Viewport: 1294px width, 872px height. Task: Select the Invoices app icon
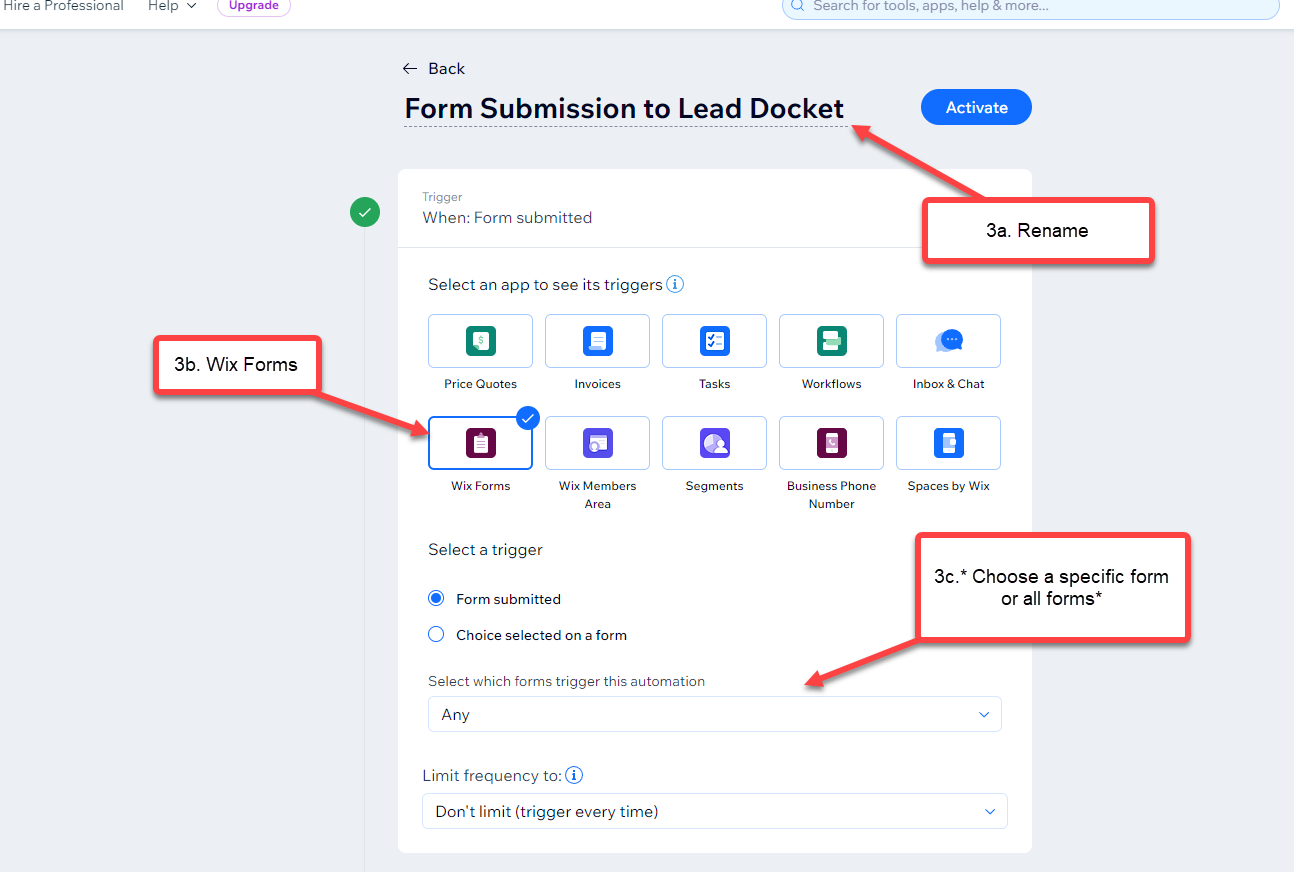click(x=597, y=341)
